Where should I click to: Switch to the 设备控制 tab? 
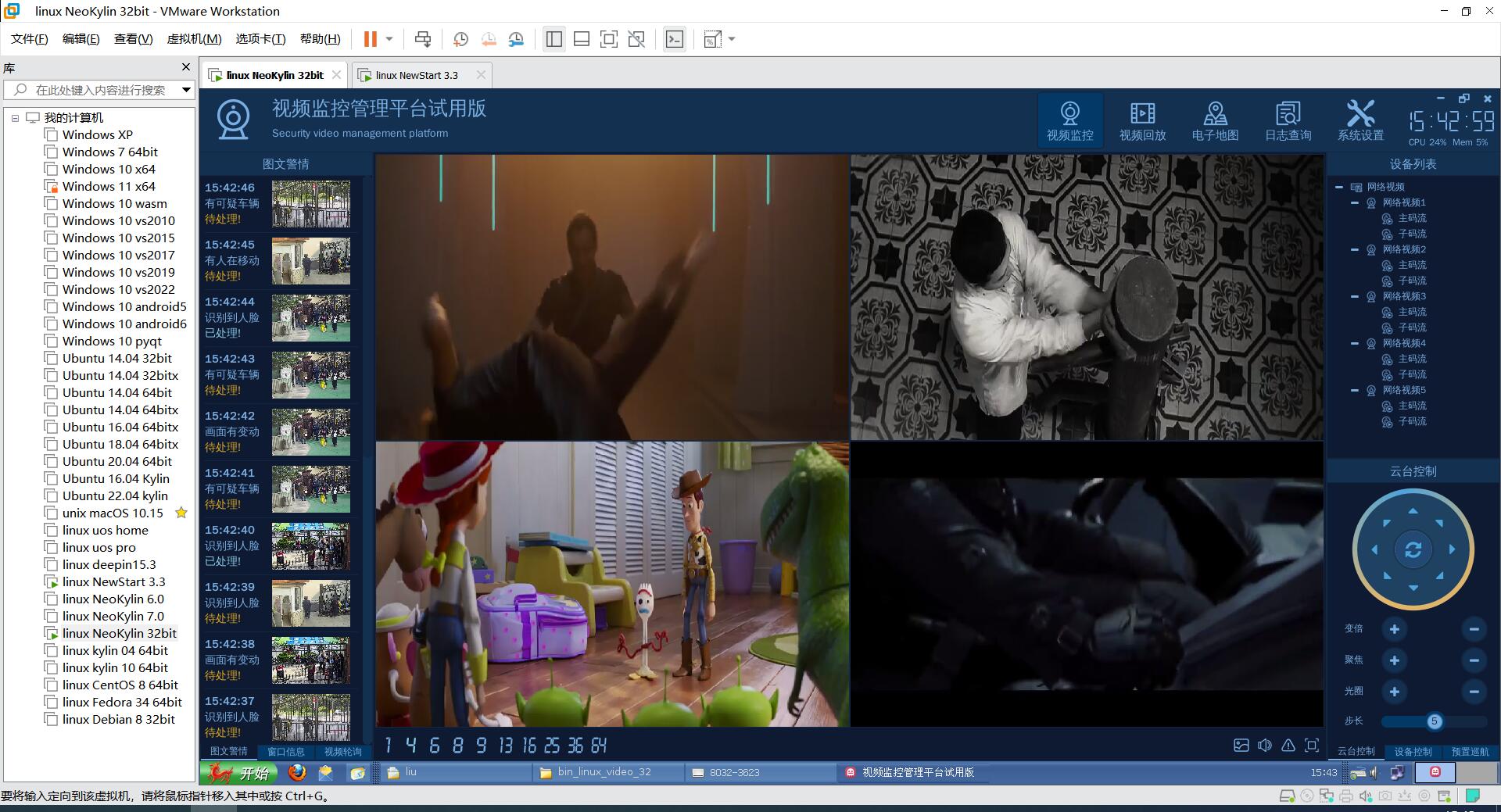1413,752
